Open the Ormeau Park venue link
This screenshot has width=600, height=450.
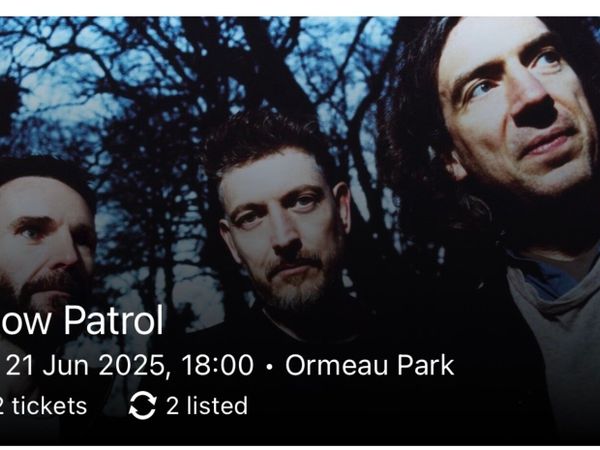[x=370, y=365]
